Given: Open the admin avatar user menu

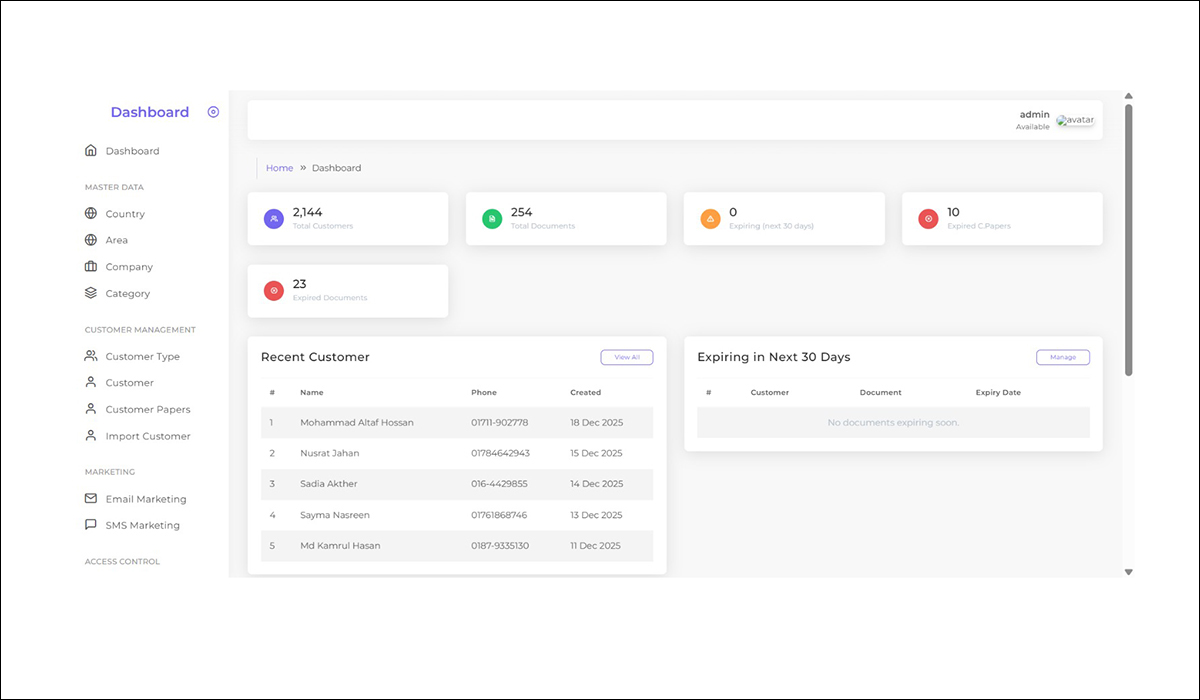Looking at the screenshot, I should coord(1075,120).
